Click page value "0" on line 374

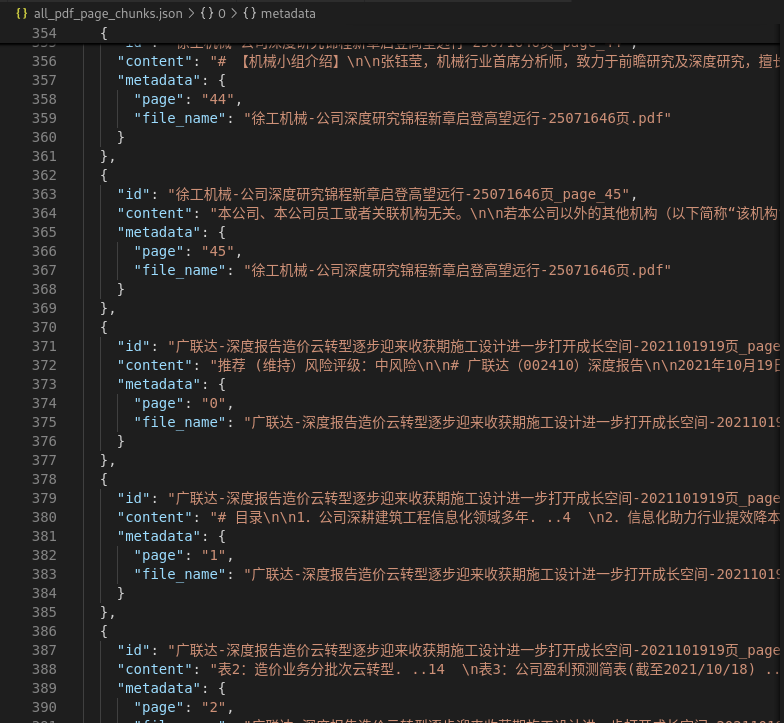click(x=214, y=404)
